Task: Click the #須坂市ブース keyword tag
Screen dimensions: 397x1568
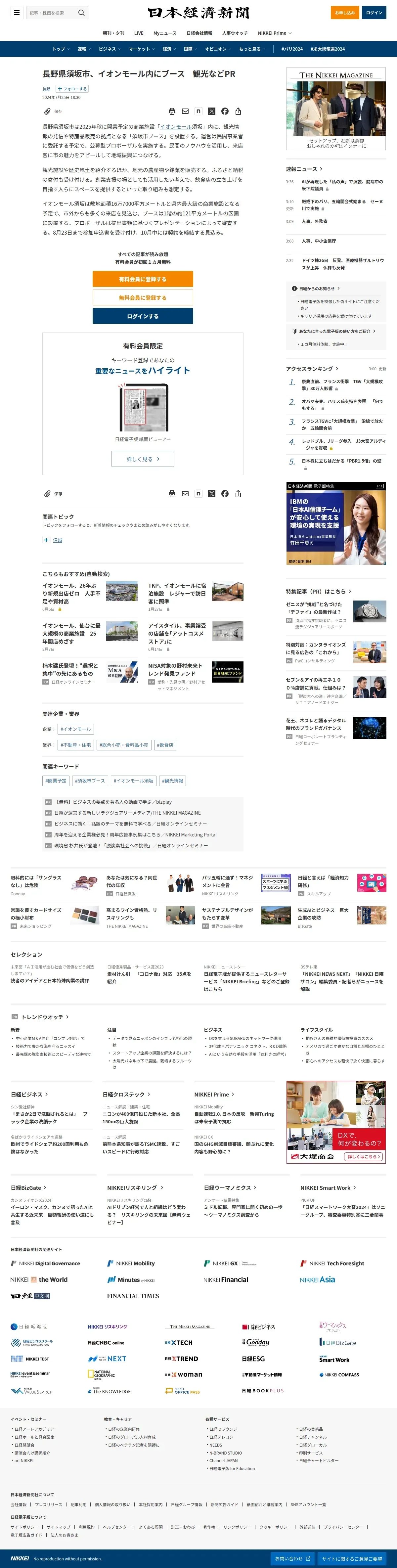Action: click(x=90, y=781)
